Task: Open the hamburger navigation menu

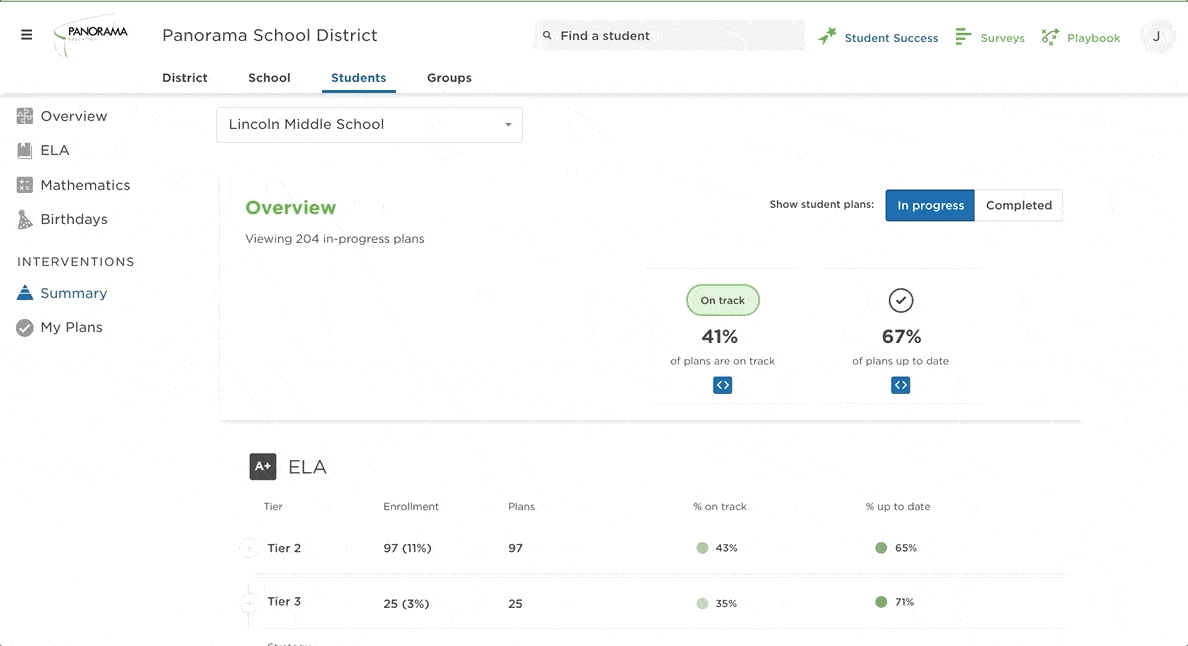Action: click(x=27, y=35)
